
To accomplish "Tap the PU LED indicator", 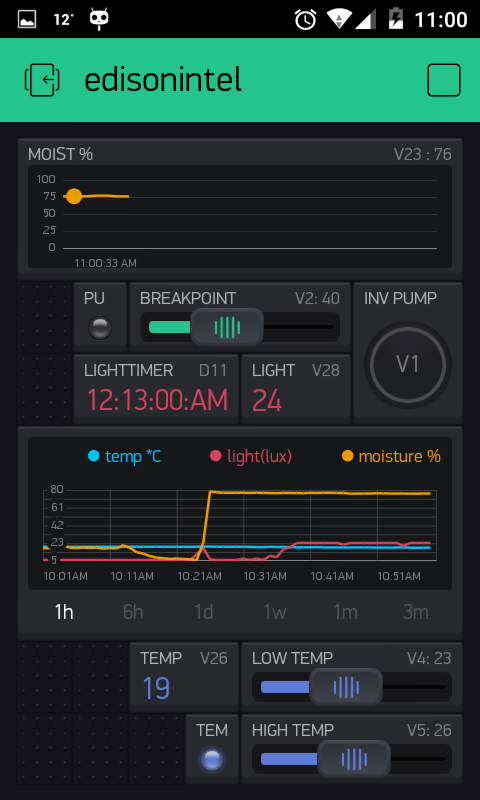I will 99,328.
